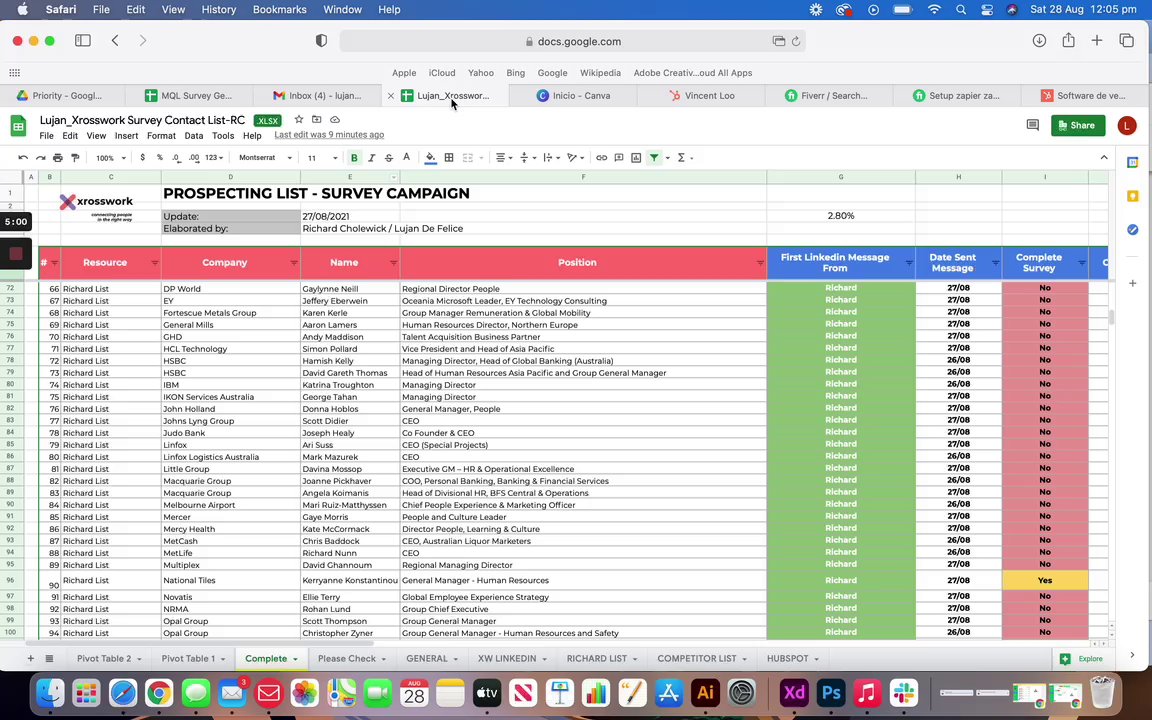Image resolution: width=1152 pixels, height=720 pixels.
Task: Click the merge cells icon
Action: pyautogui.click(x=468, y=158)
